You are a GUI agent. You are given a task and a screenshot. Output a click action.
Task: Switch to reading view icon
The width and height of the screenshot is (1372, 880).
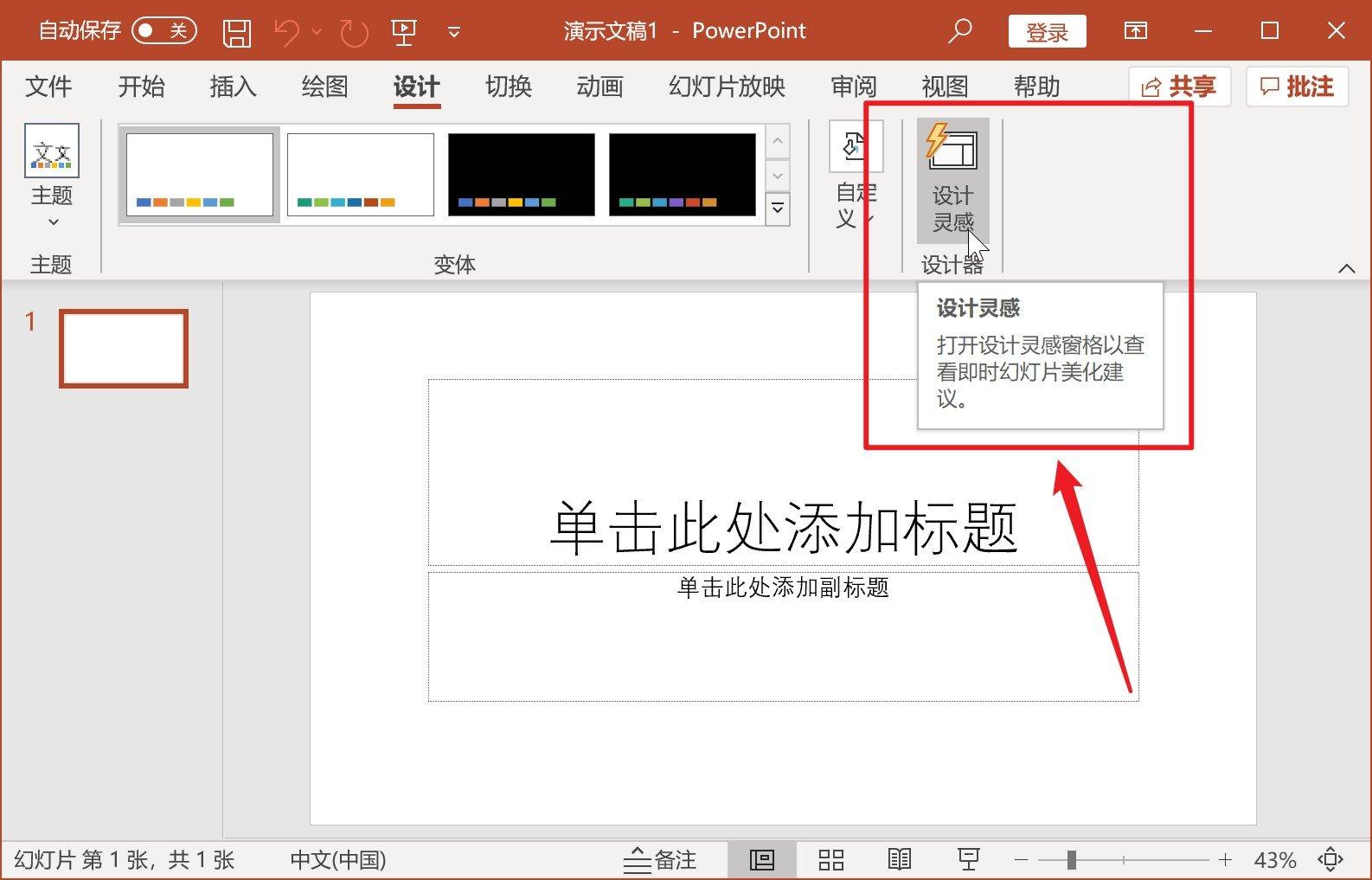point(900,859)
